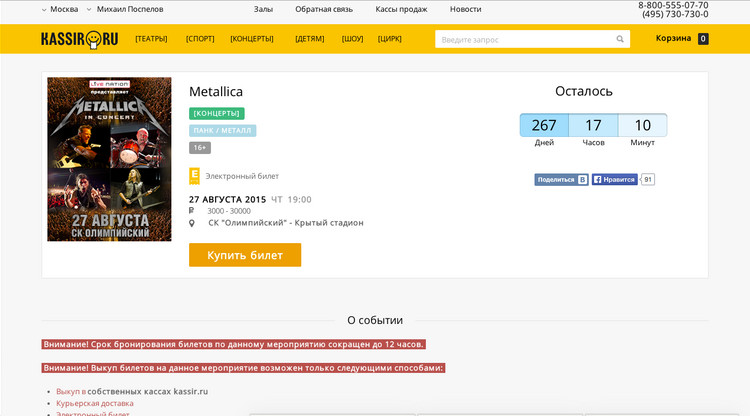
Task: Click the green Концерты tag
Action: coord(216,114)
